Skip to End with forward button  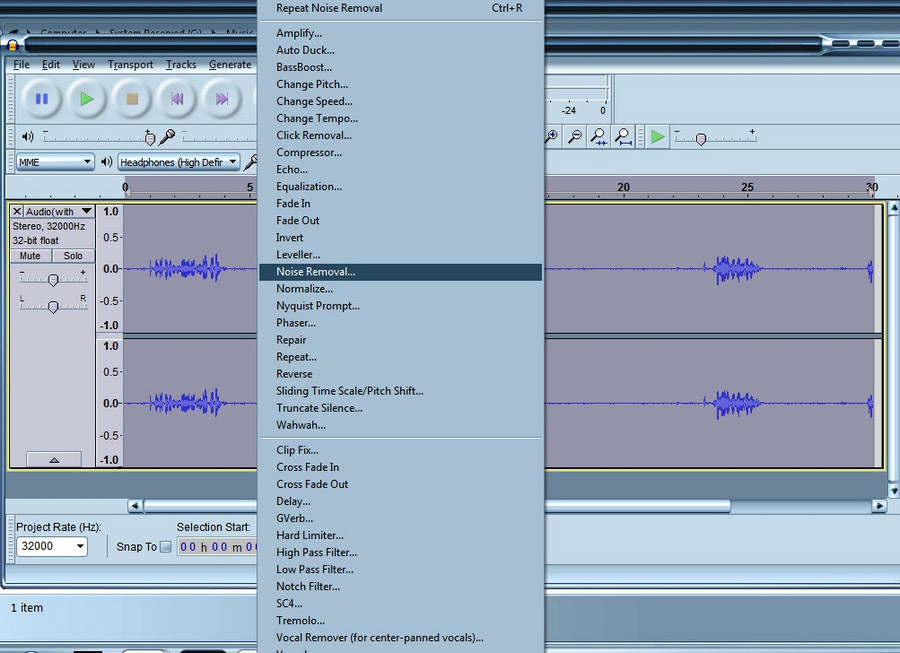[x=222, y=99]
